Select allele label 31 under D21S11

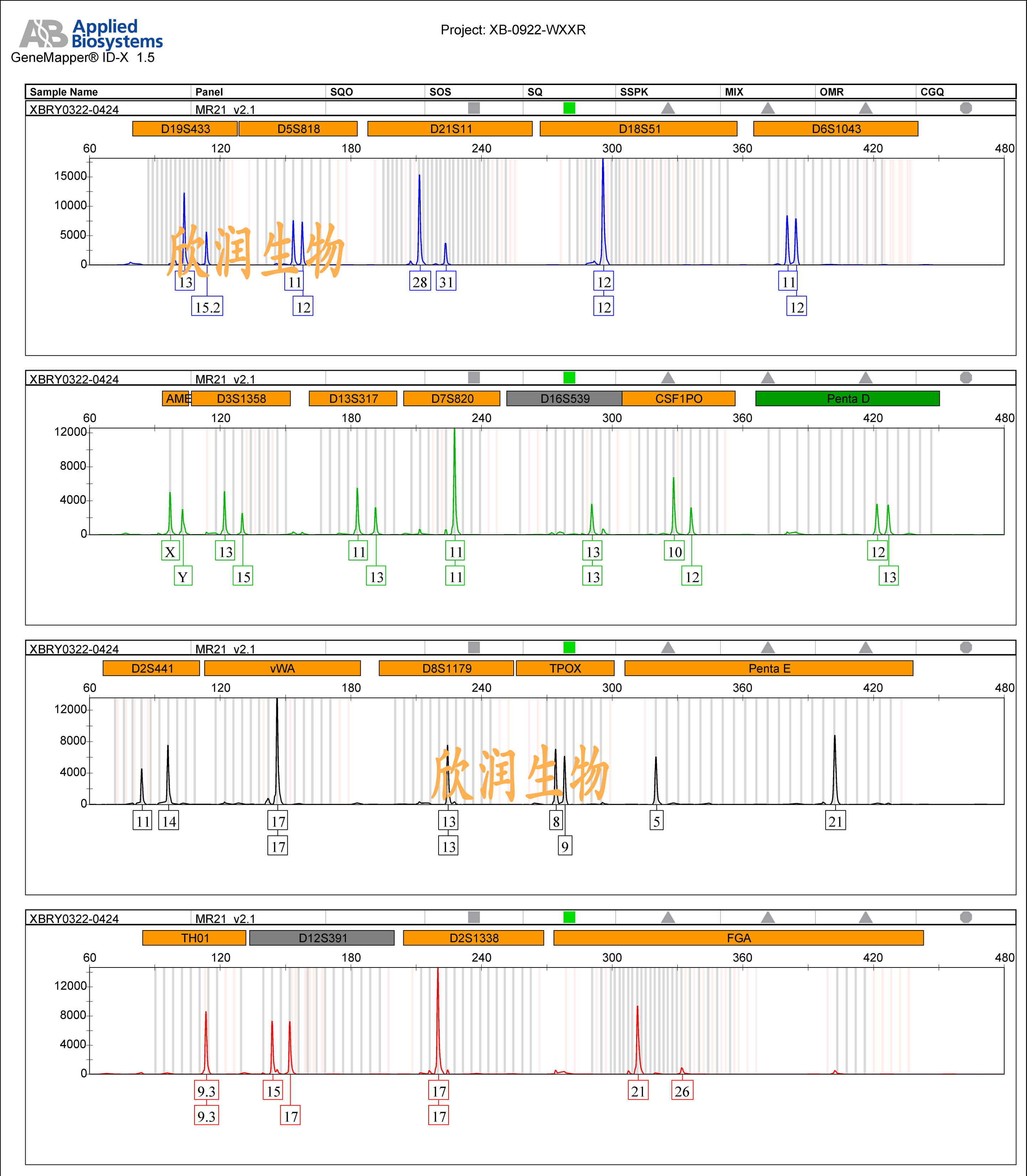(x=446, y=281)
